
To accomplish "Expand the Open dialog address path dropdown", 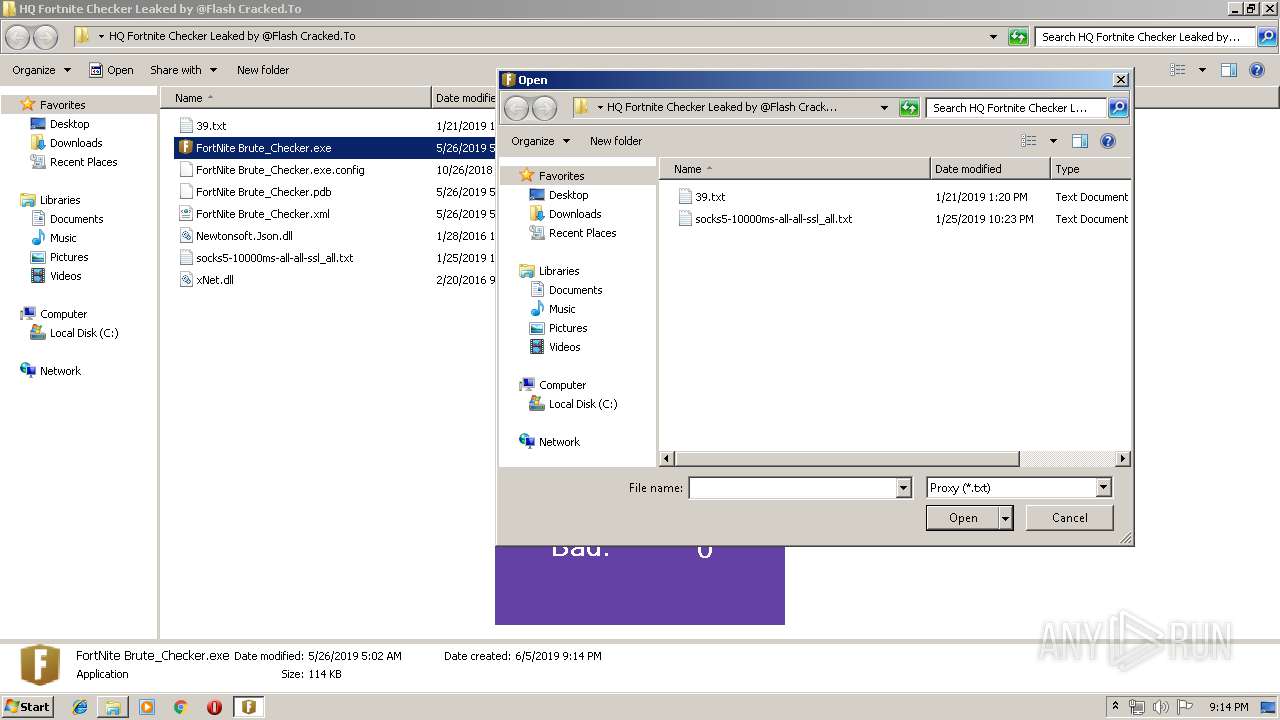I will [884, 108].
